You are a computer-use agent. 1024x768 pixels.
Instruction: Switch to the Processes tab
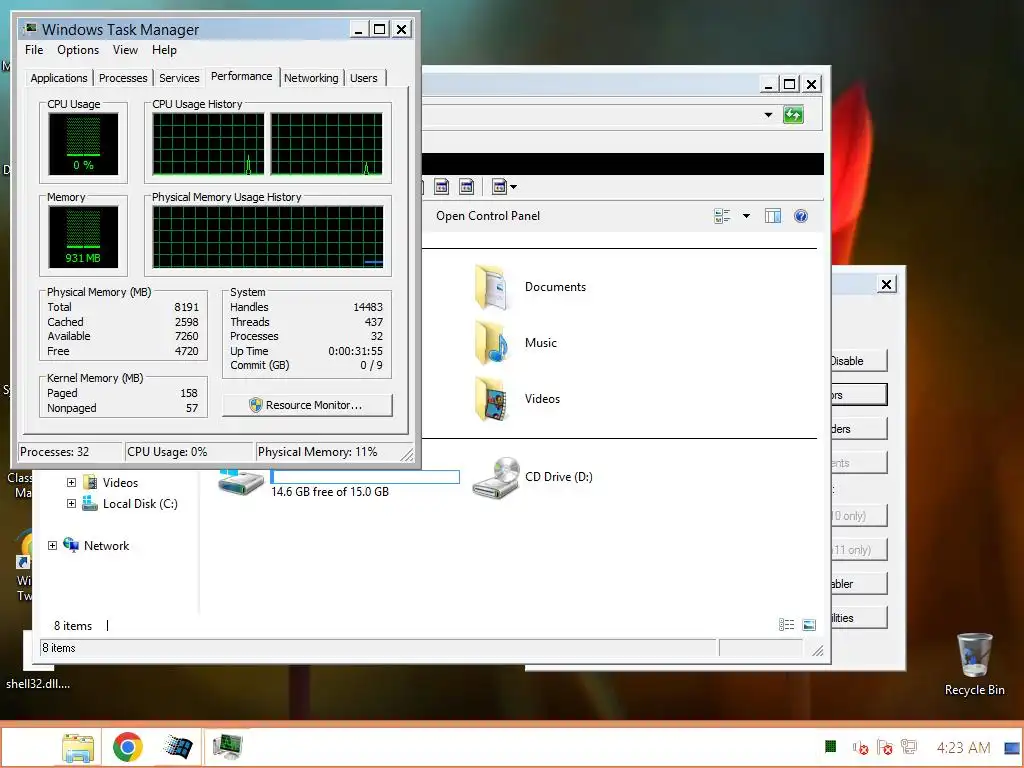click(x=123, y=78)
